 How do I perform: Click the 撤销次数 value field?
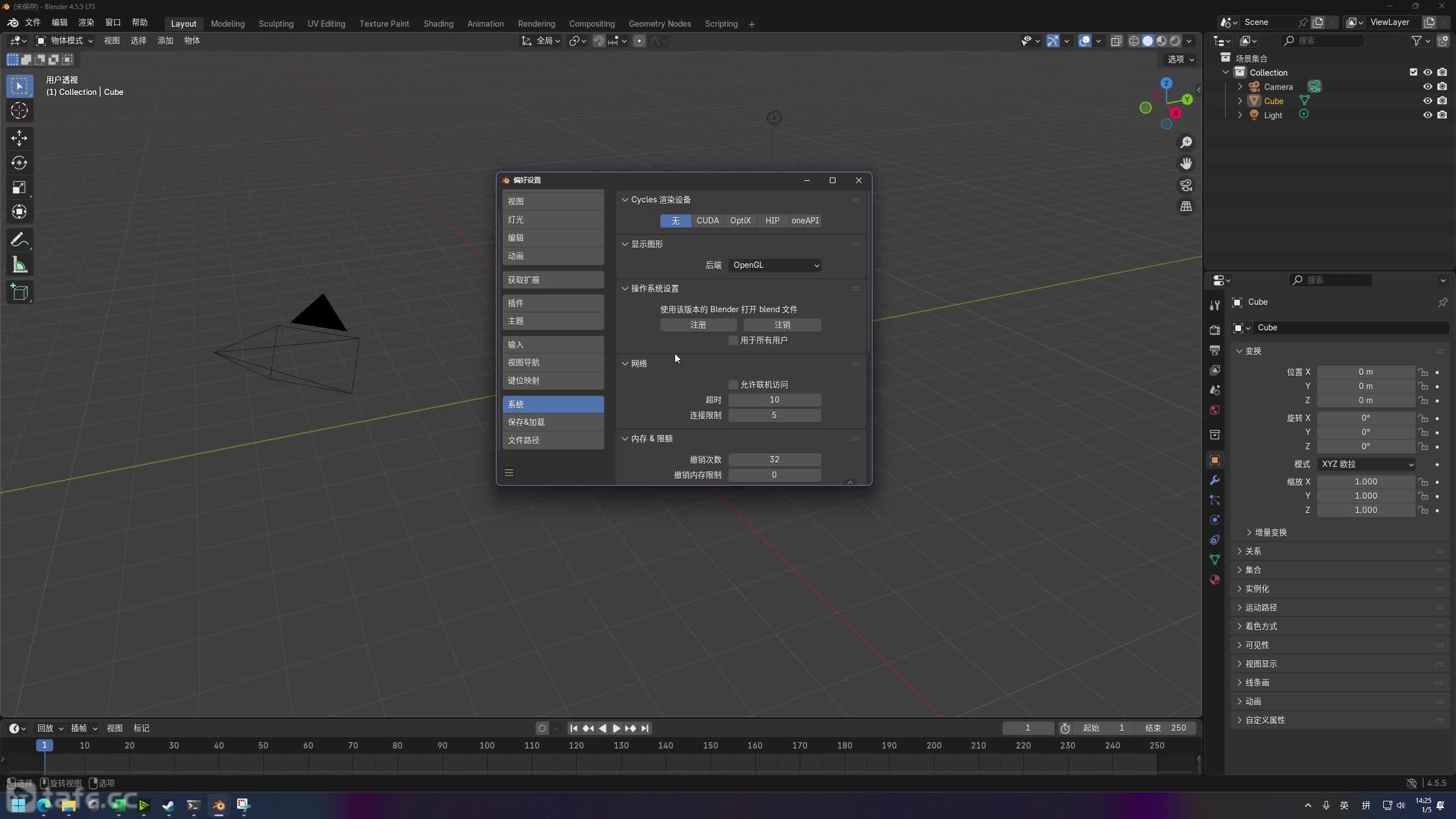tap(774, 460)
